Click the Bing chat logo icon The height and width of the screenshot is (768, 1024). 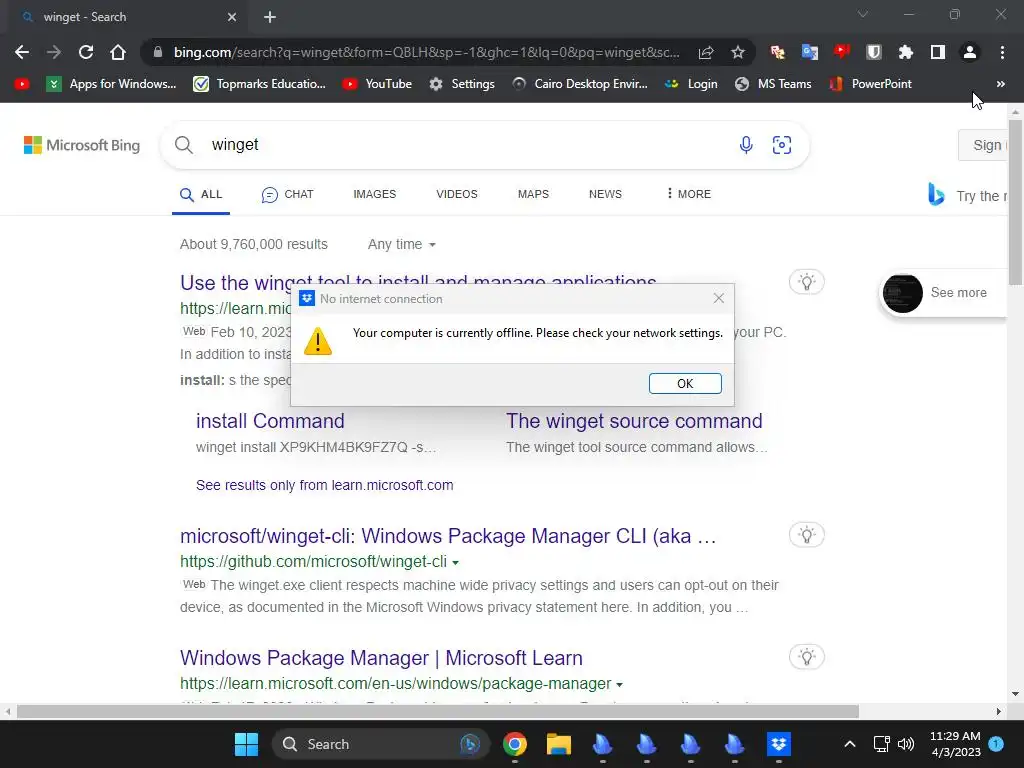pyautogui.click(x=936, y=195)
